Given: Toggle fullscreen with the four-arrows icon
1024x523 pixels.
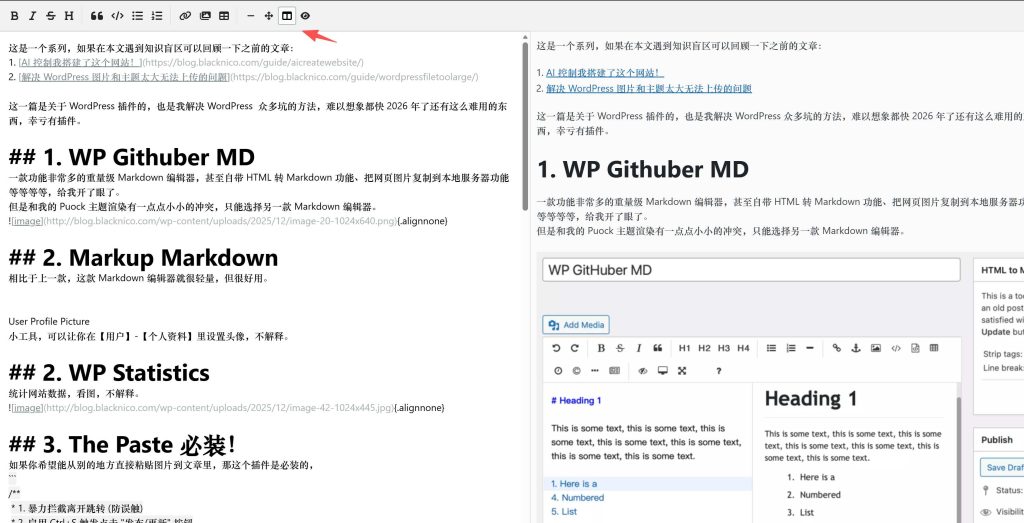Looking at the screenshot, I should click(x=268, y=16).
